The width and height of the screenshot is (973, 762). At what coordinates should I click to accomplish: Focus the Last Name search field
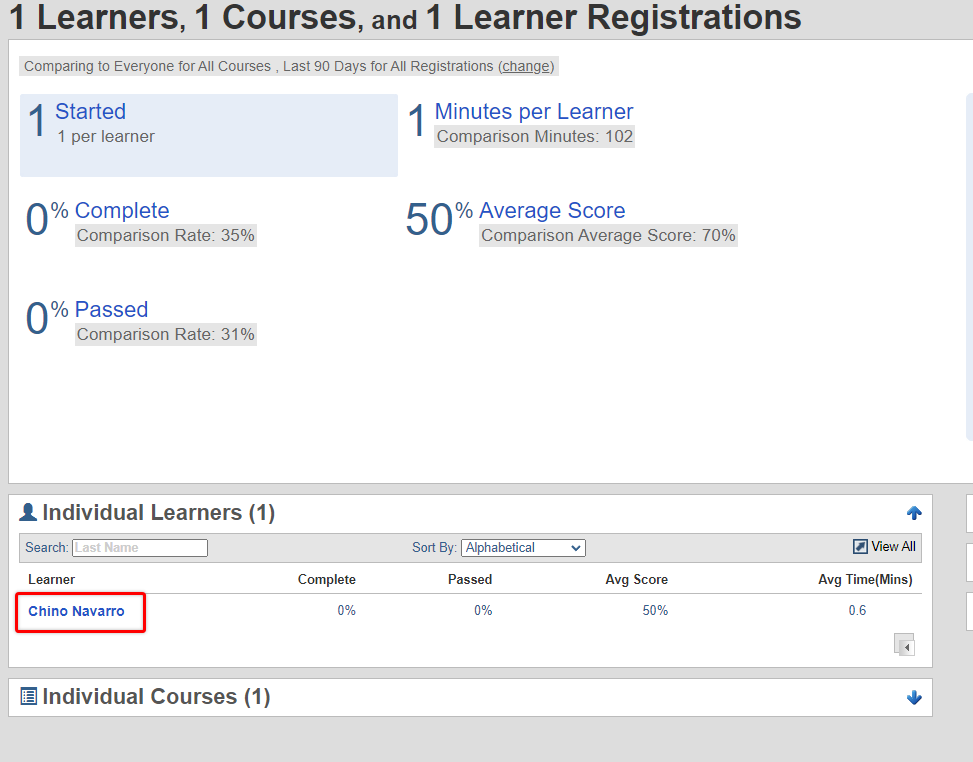140,547
